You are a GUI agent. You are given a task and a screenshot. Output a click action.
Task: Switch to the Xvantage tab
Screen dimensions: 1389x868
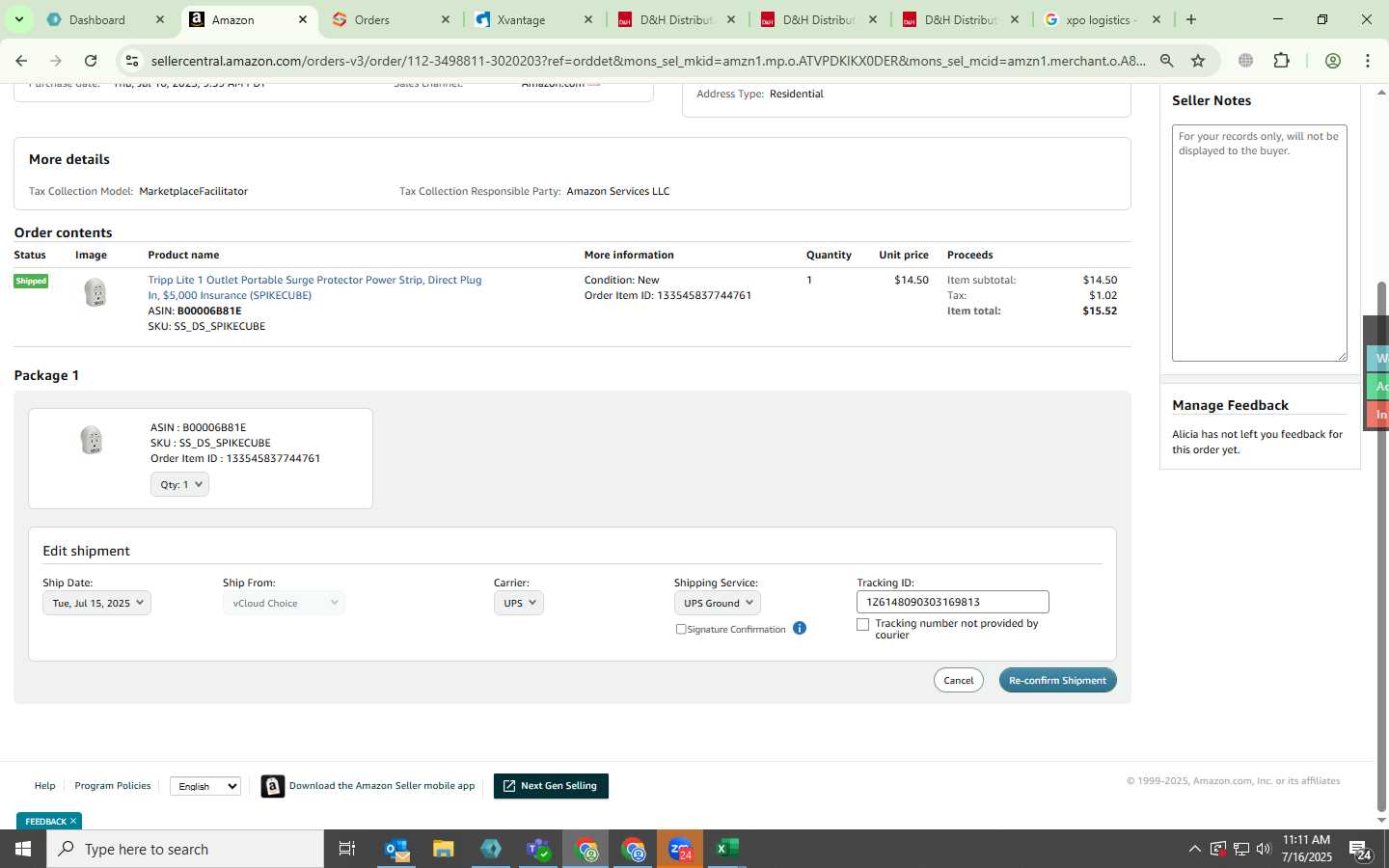[521, 19]
